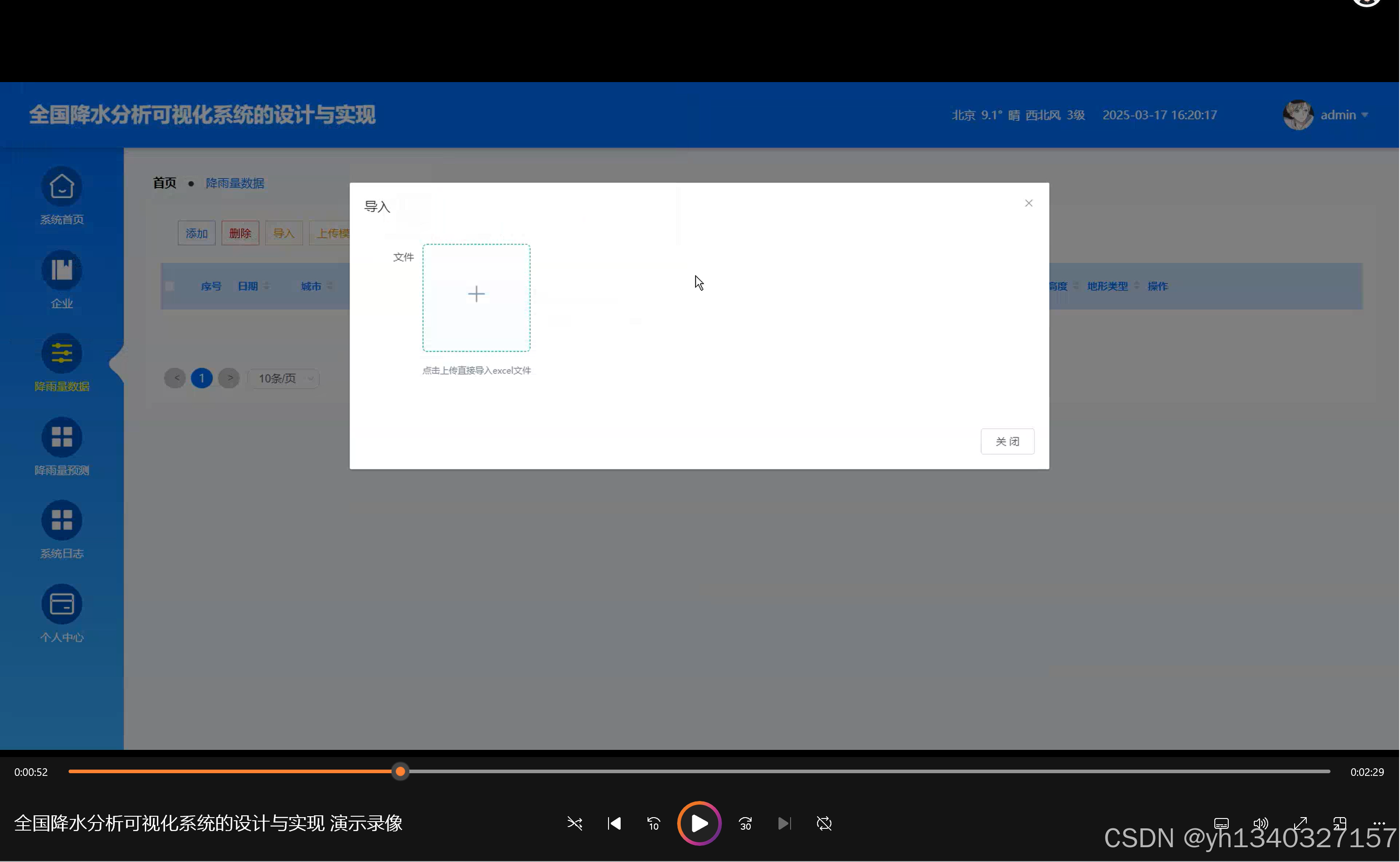
Task: Click the 删除 button
Action: (240, 233)
